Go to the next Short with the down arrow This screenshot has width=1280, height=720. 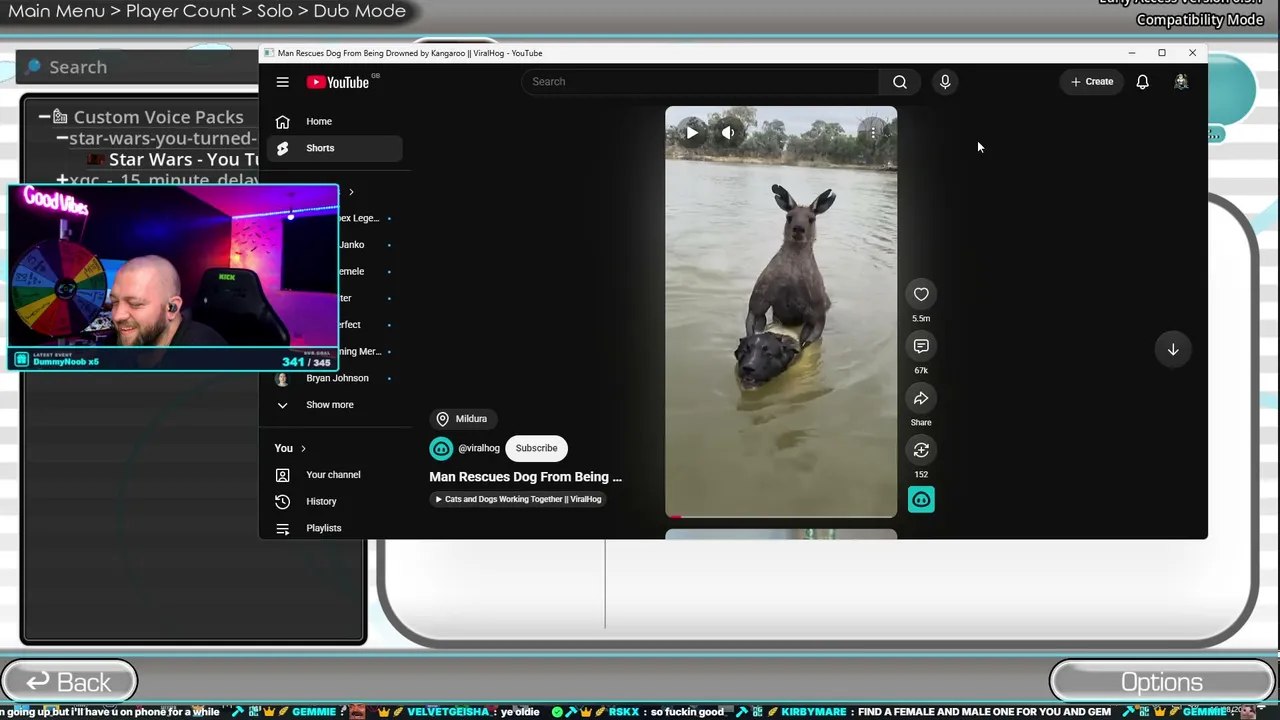point(1173,349)
